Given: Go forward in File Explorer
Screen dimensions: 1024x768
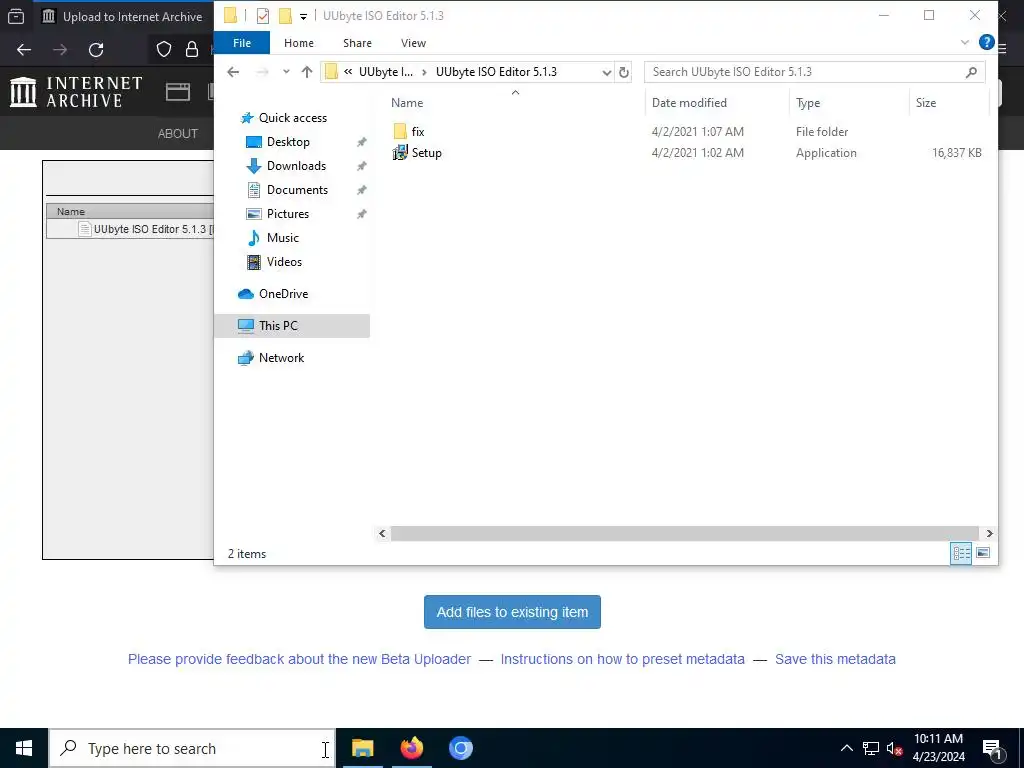Looking at the screenshot, I should (x=262, y=72).
